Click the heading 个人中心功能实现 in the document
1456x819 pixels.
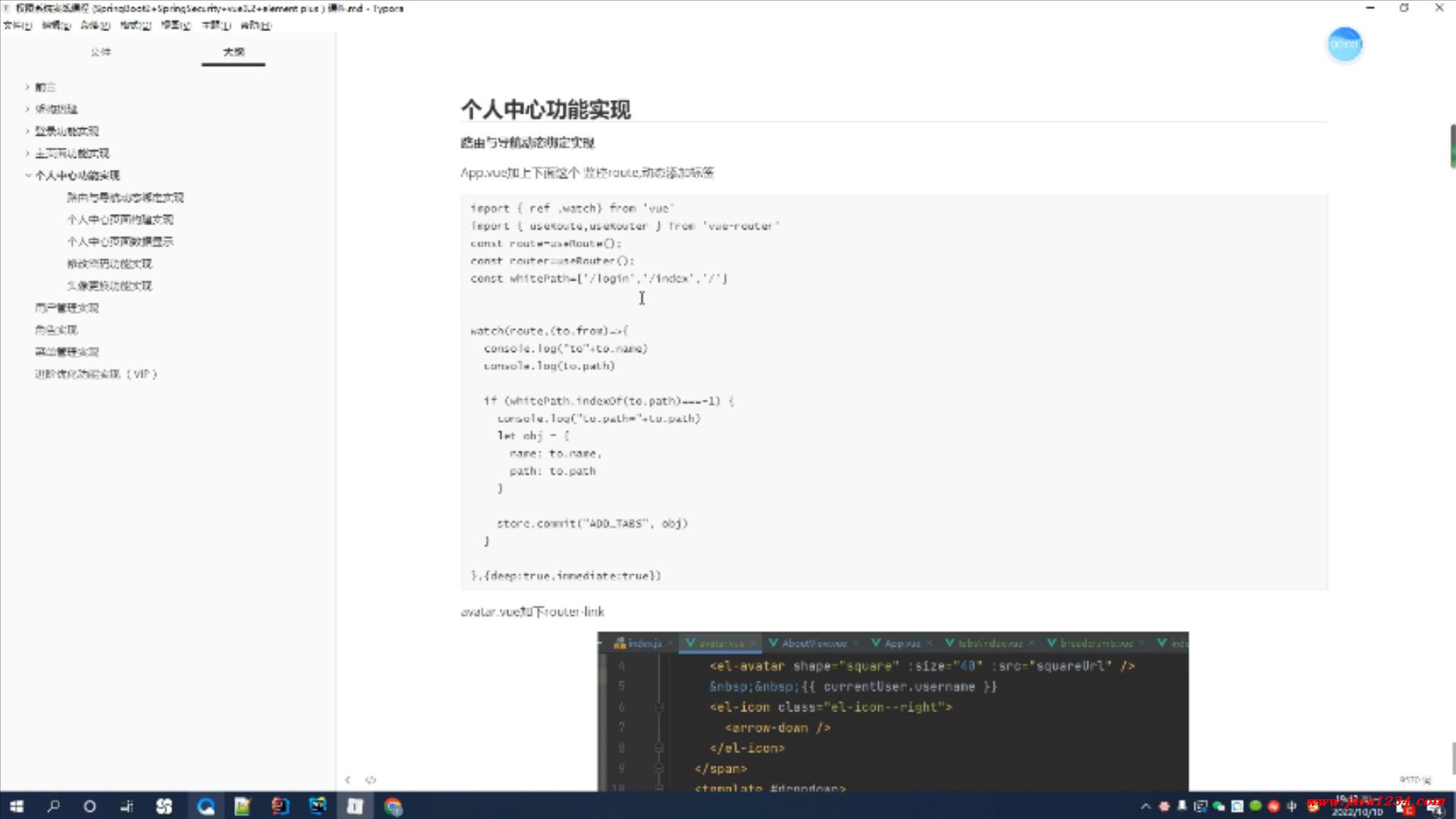[545, 109]
